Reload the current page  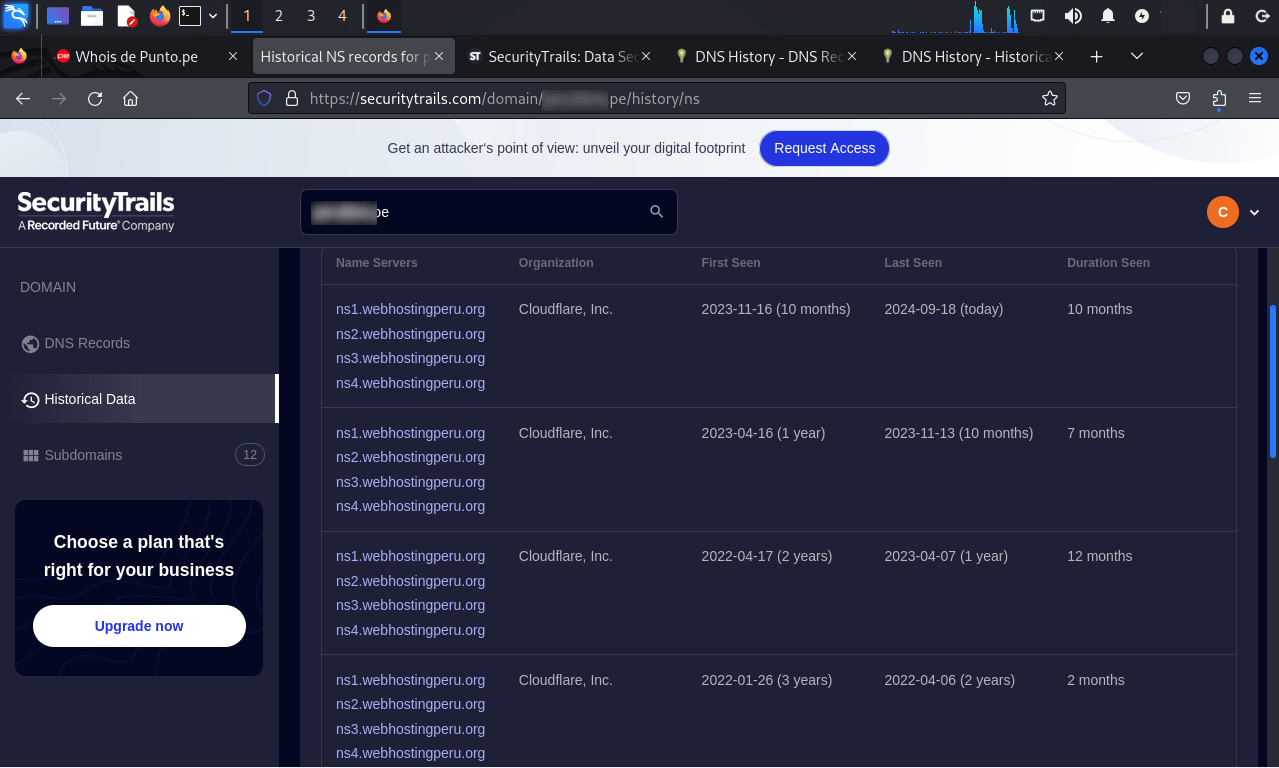click(x=95, y=98)
